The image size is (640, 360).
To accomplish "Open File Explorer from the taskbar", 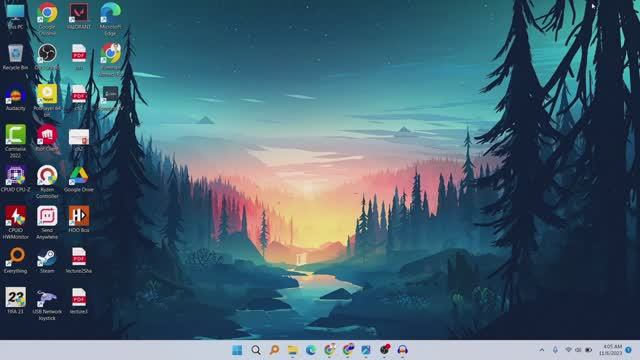I will tap(293, 350).
